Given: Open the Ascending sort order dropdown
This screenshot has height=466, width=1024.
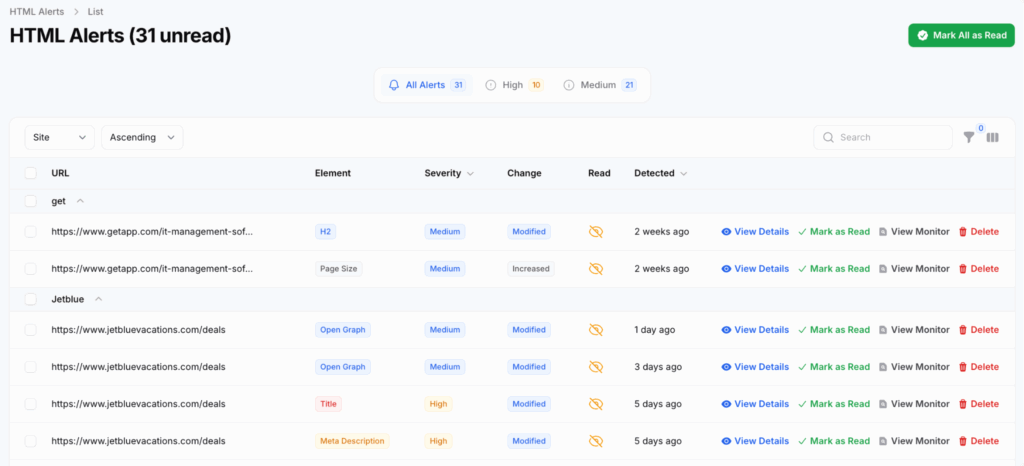Looking at the screenshot, I should click(142, 138).
